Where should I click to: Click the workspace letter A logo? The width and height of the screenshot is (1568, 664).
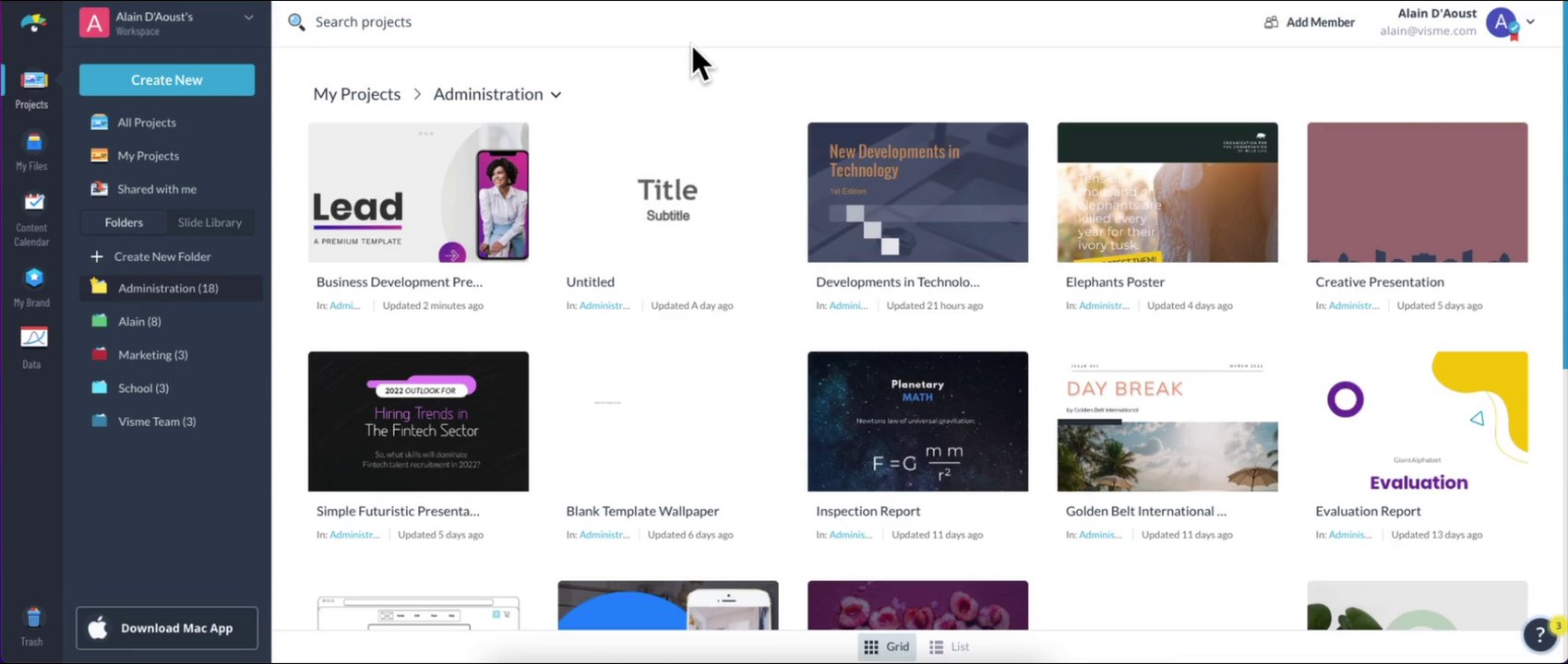93,23
